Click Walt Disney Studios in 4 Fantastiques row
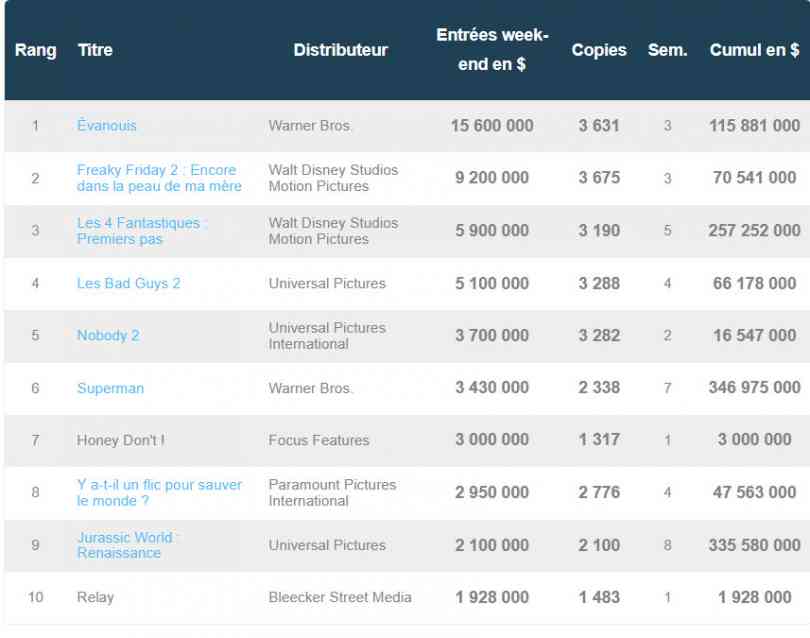Image resolution: width=810 pixels, height=638 pixels. tap(333, 231)
